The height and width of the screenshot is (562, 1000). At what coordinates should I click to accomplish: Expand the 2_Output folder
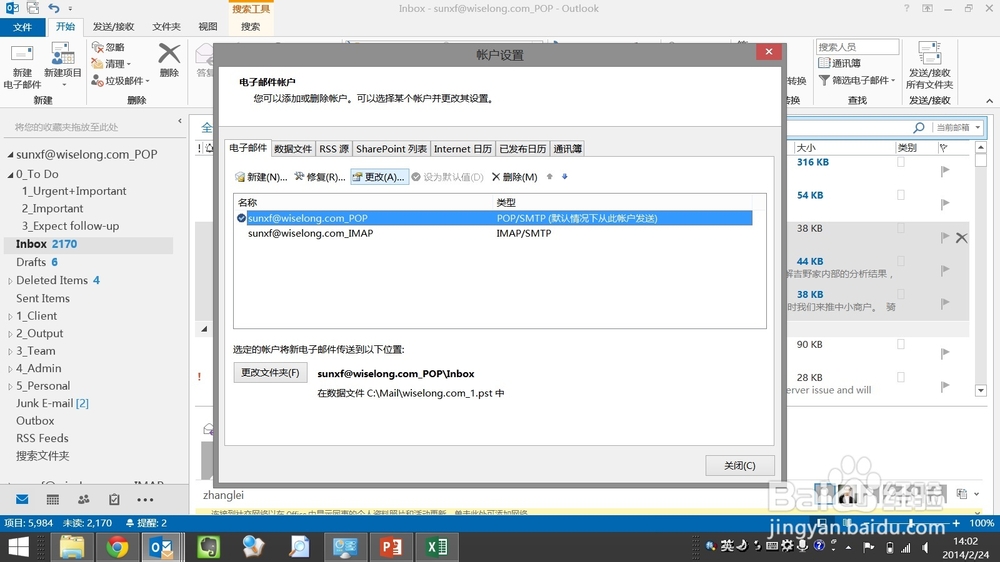point(10,334)
